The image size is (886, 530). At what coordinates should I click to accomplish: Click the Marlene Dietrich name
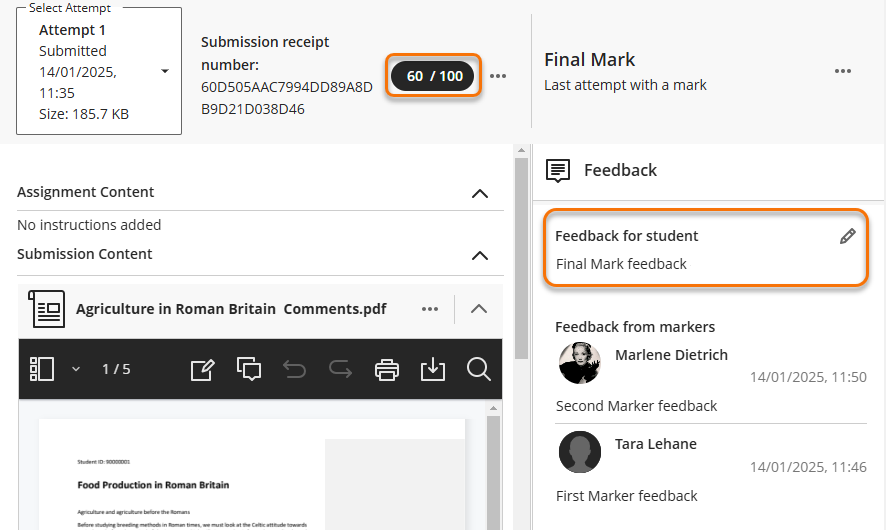tap(671, 355)
